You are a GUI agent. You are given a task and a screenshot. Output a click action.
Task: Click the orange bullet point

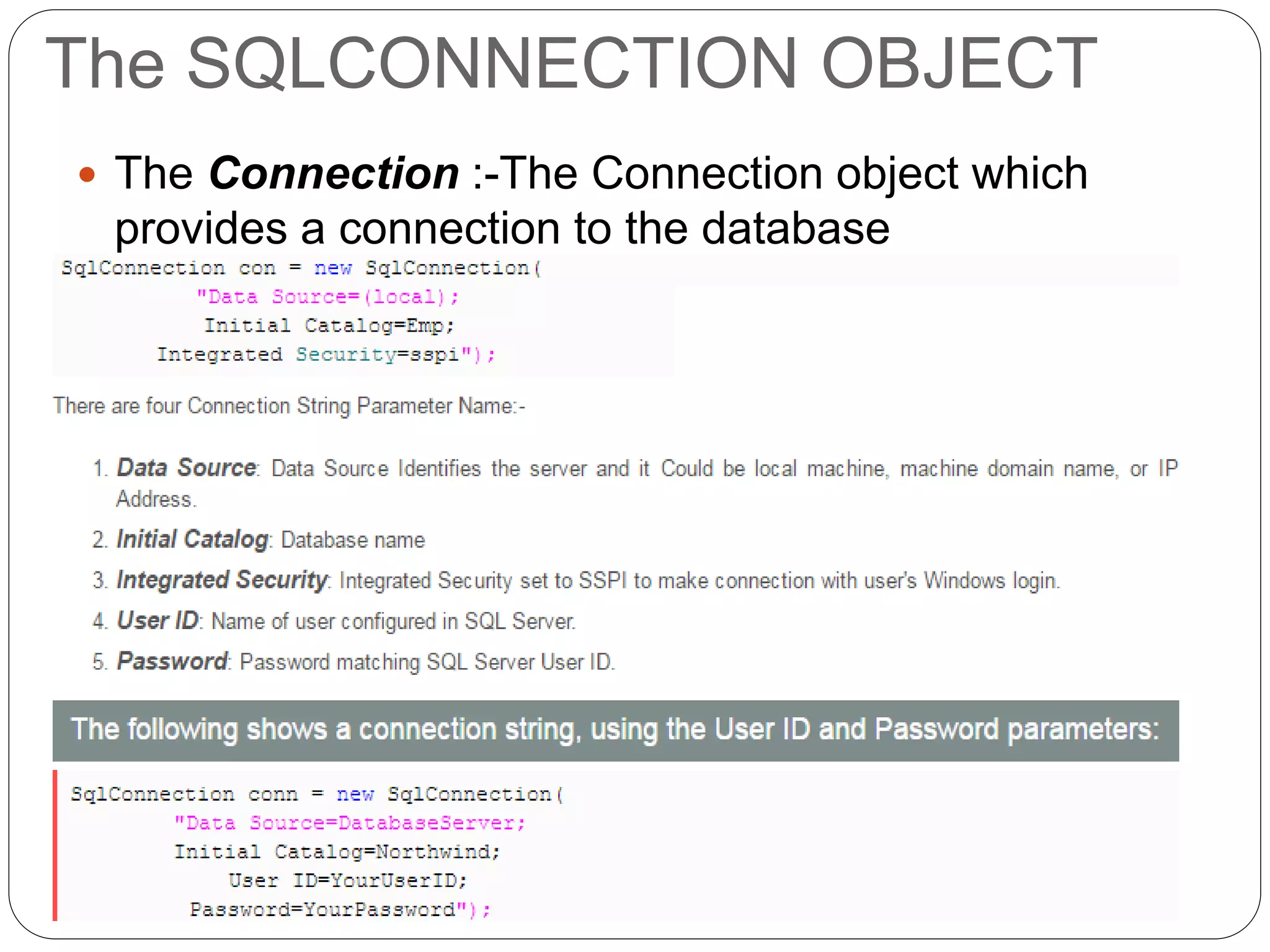point(87,175)
